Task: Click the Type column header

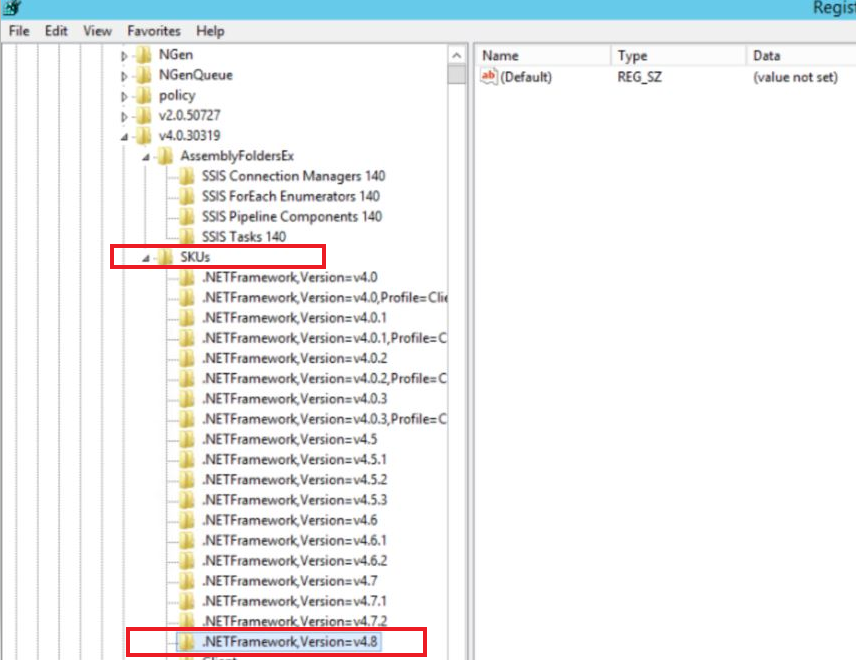Action: 676,56
